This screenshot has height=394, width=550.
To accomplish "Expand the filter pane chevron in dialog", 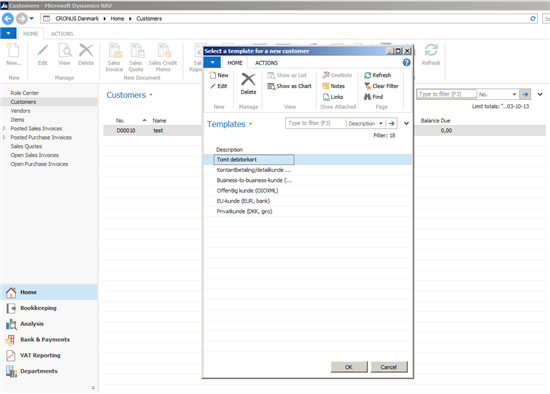I will coord(406,123).
